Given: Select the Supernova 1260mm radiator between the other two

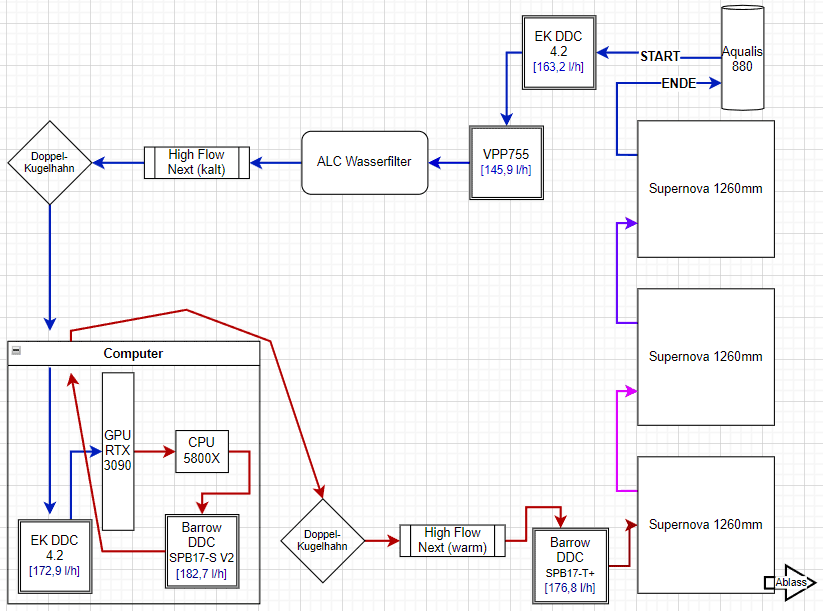Looking at the screenshot, I should (x=705, y=356).
